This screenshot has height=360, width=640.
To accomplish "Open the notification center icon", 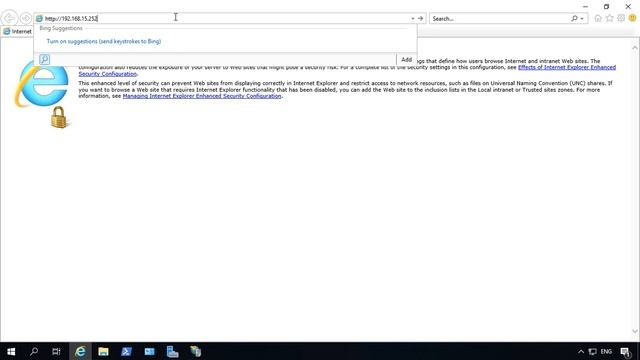I will (x=626, y=352).
